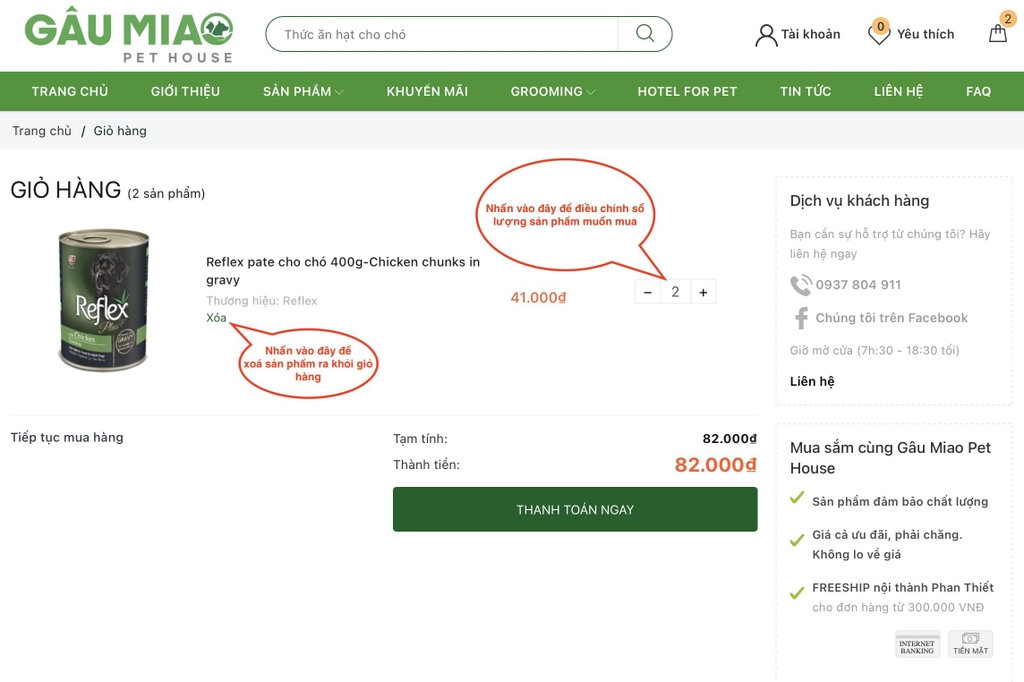Expand the Sản Phẩm dropdown menu

(x=303, y=91)
